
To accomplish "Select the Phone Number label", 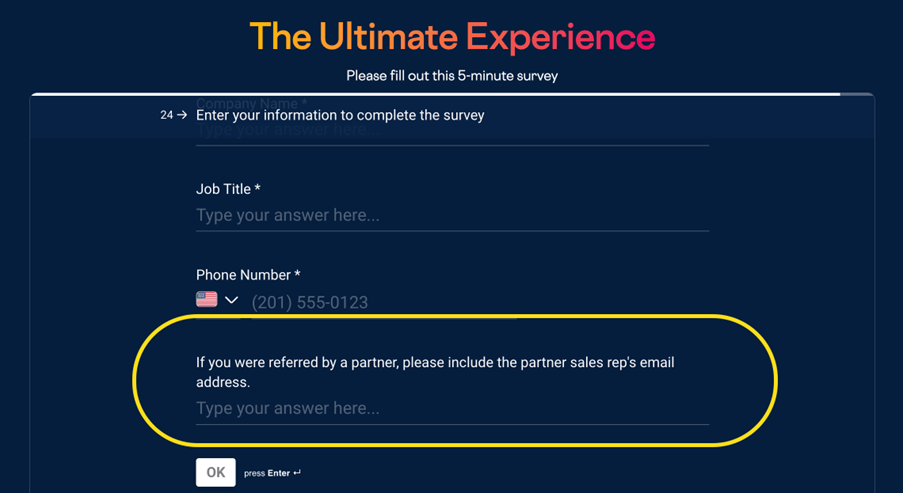I will 248,275.
